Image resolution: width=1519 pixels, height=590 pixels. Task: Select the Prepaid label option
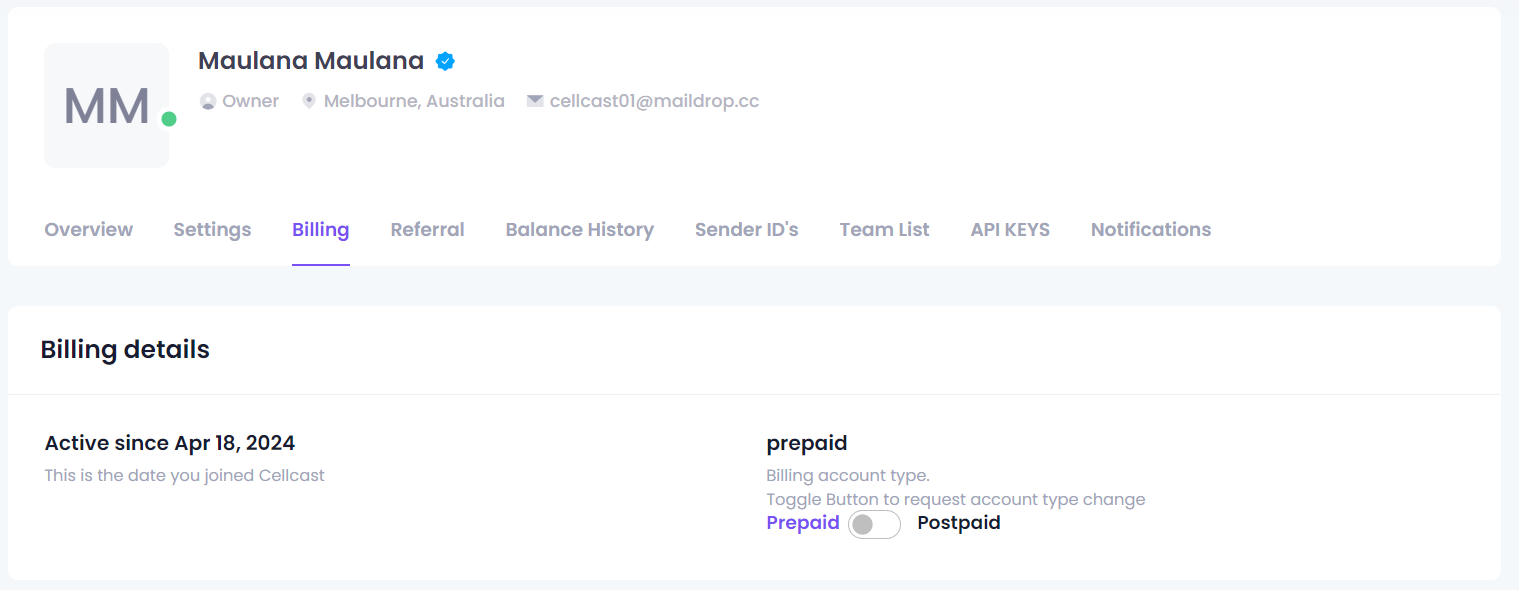[803, 523]
